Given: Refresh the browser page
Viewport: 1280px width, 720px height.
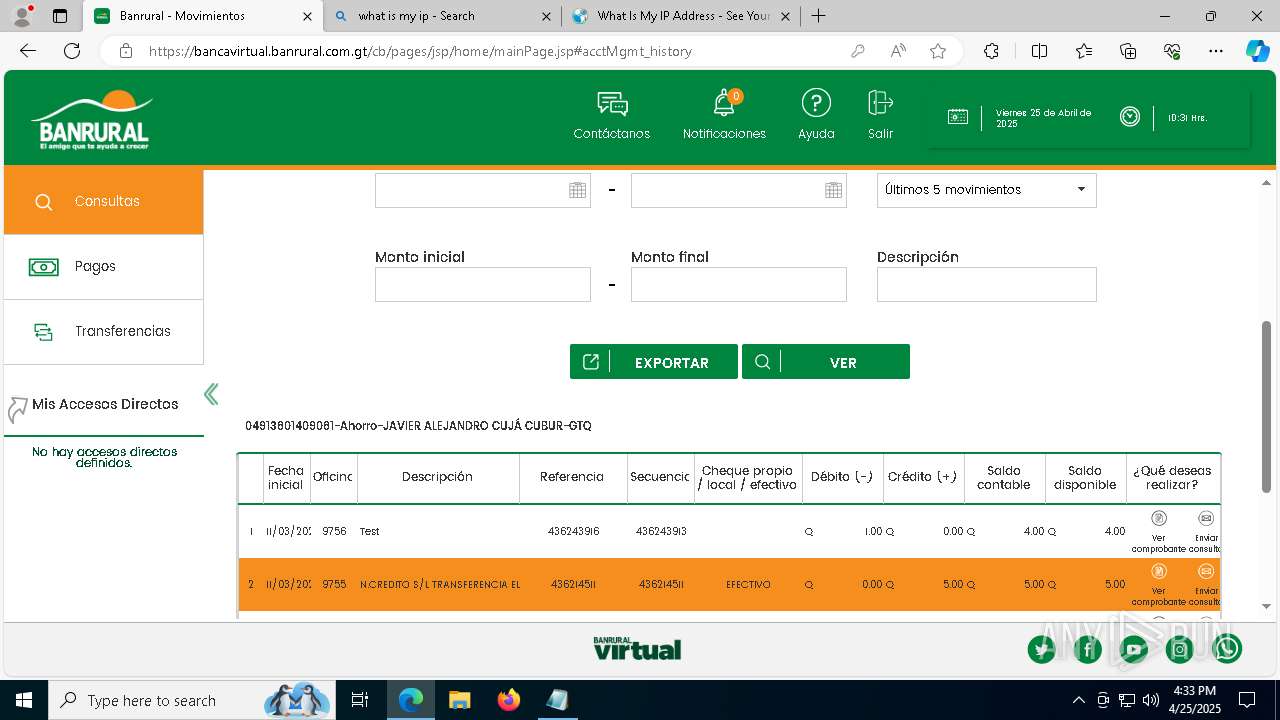Looking at the screenshot, I should pyautogui.click(x=72, y=51).
